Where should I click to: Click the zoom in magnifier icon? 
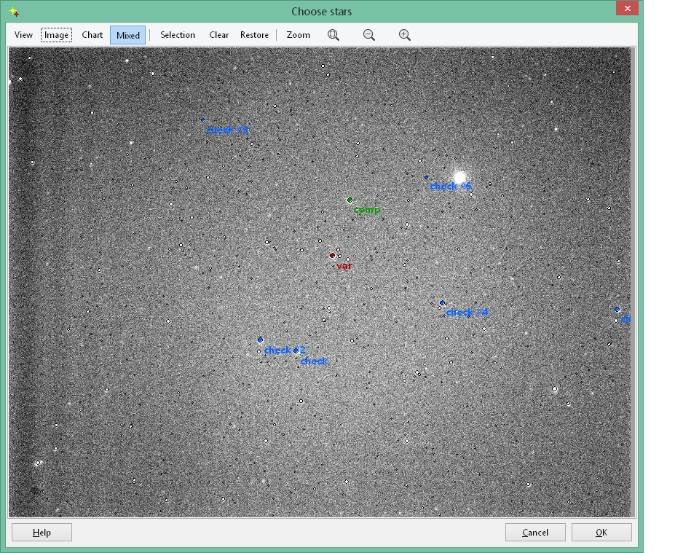click(x=405, y=35)
